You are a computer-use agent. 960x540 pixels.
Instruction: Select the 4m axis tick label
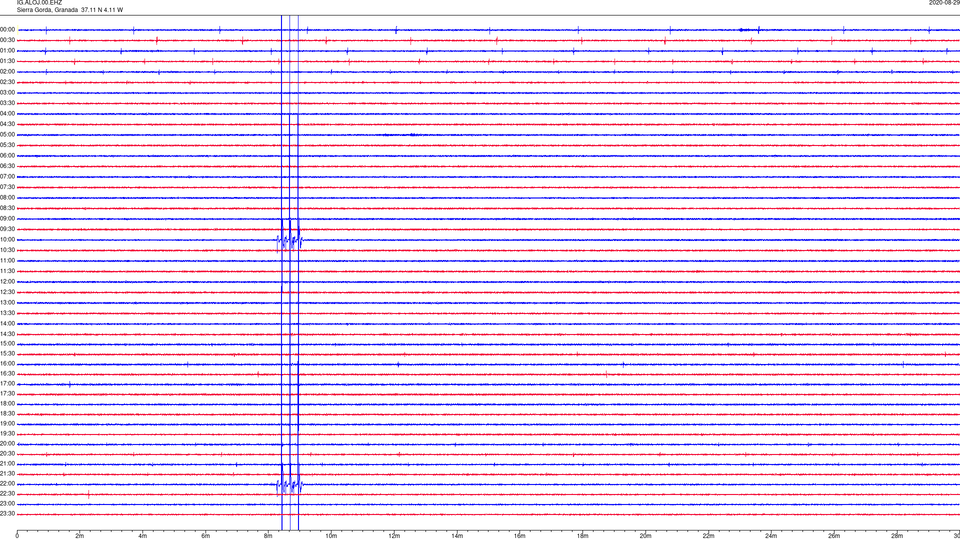point(143,536)
